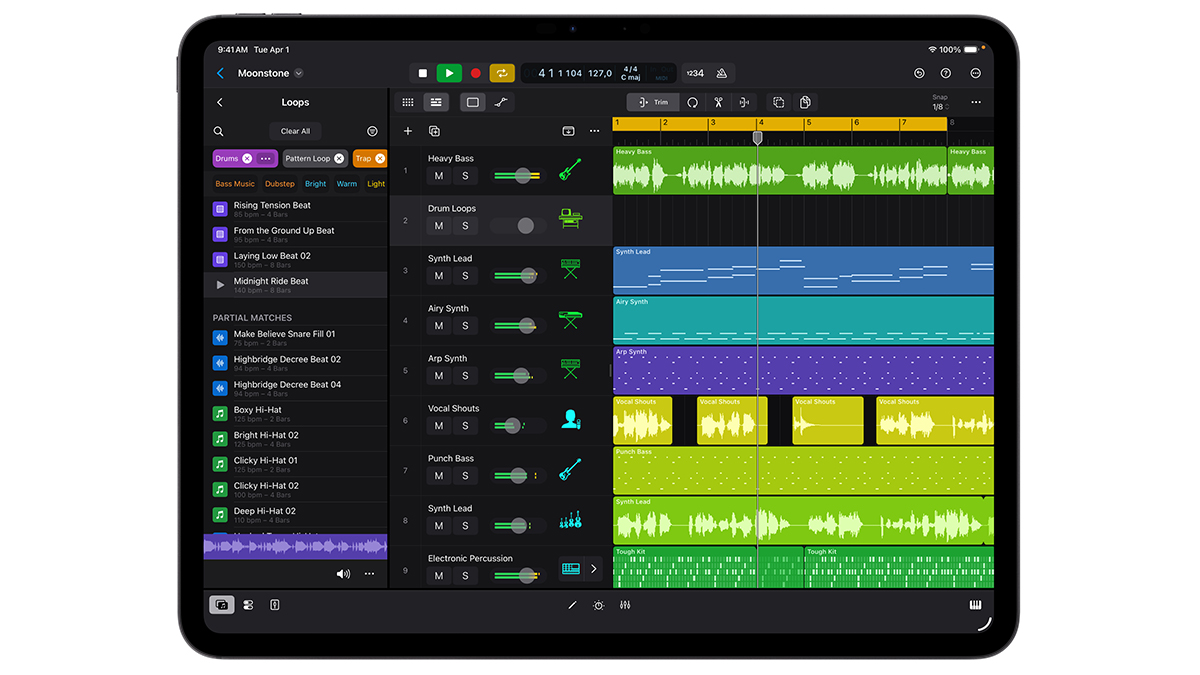Select the Split scissors tool

(x=718, y=102)
